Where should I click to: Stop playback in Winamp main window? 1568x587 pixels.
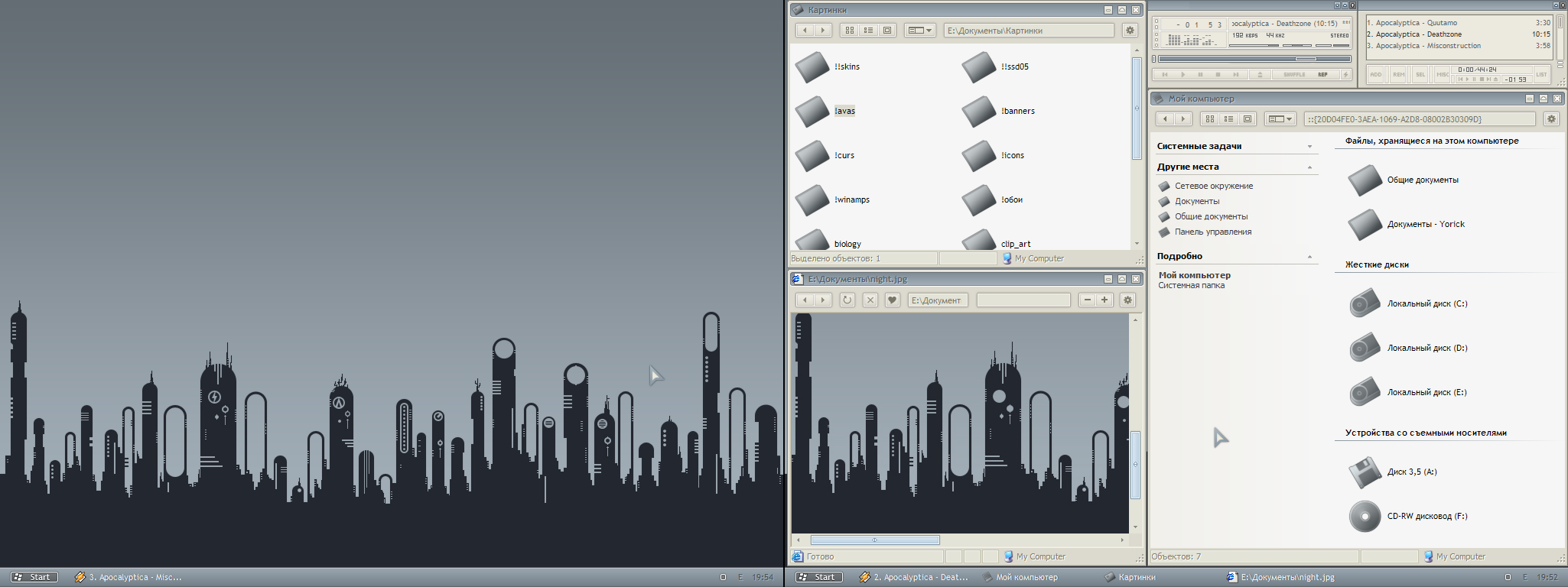coord(1218,74)
